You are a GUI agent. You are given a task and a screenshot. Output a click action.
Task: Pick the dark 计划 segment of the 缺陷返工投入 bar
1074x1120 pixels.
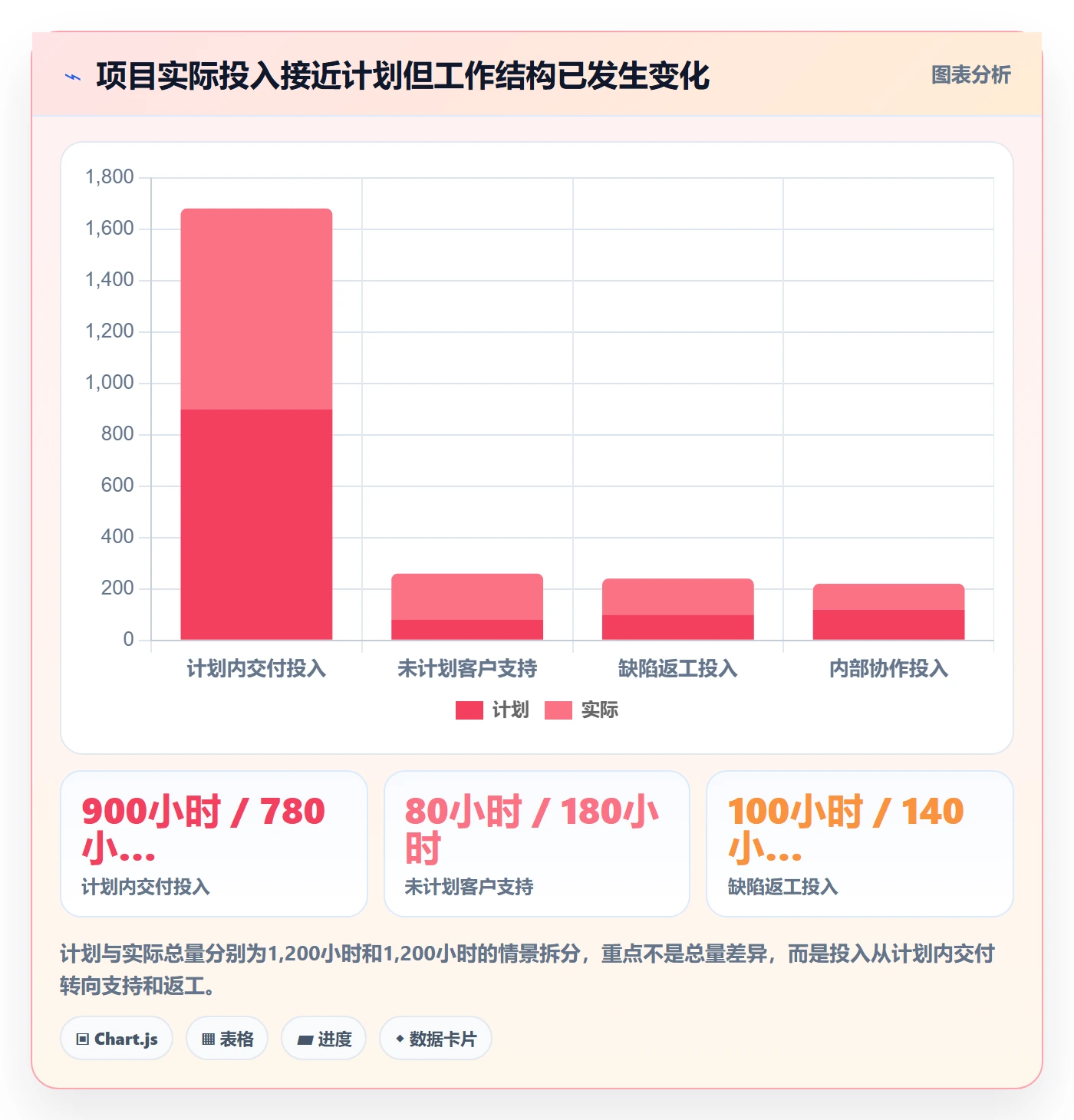[x=678, y=628]
